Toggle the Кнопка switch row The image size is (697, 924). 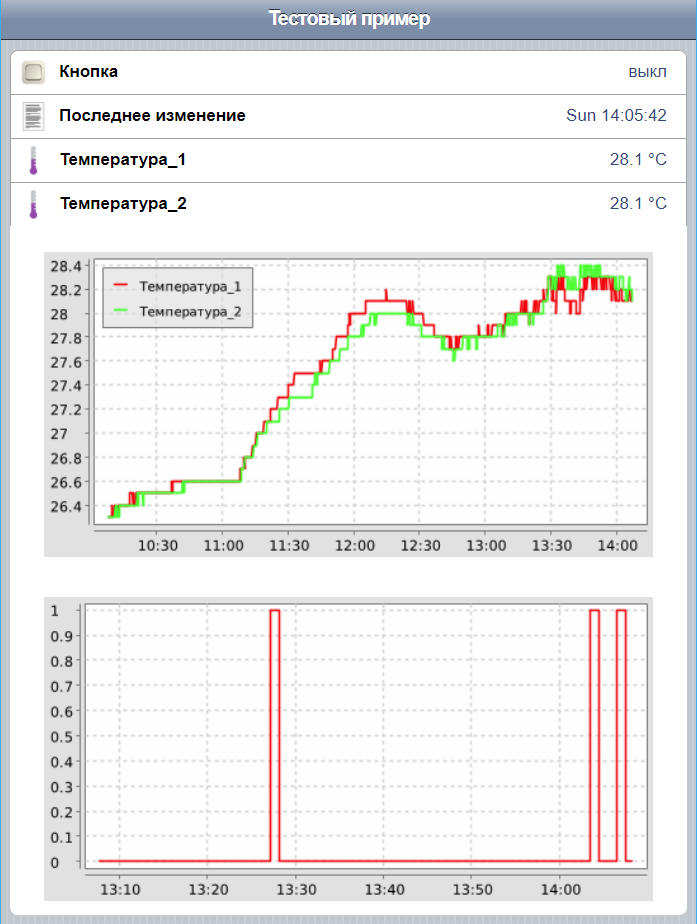(x=349, y=72)
